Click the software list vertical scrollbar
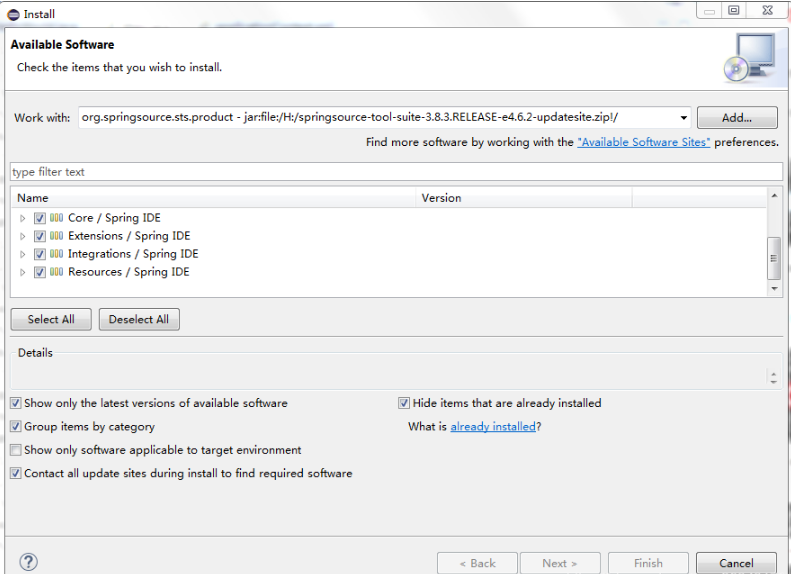This screenshot has width=791, height=574. click(773, 258)
